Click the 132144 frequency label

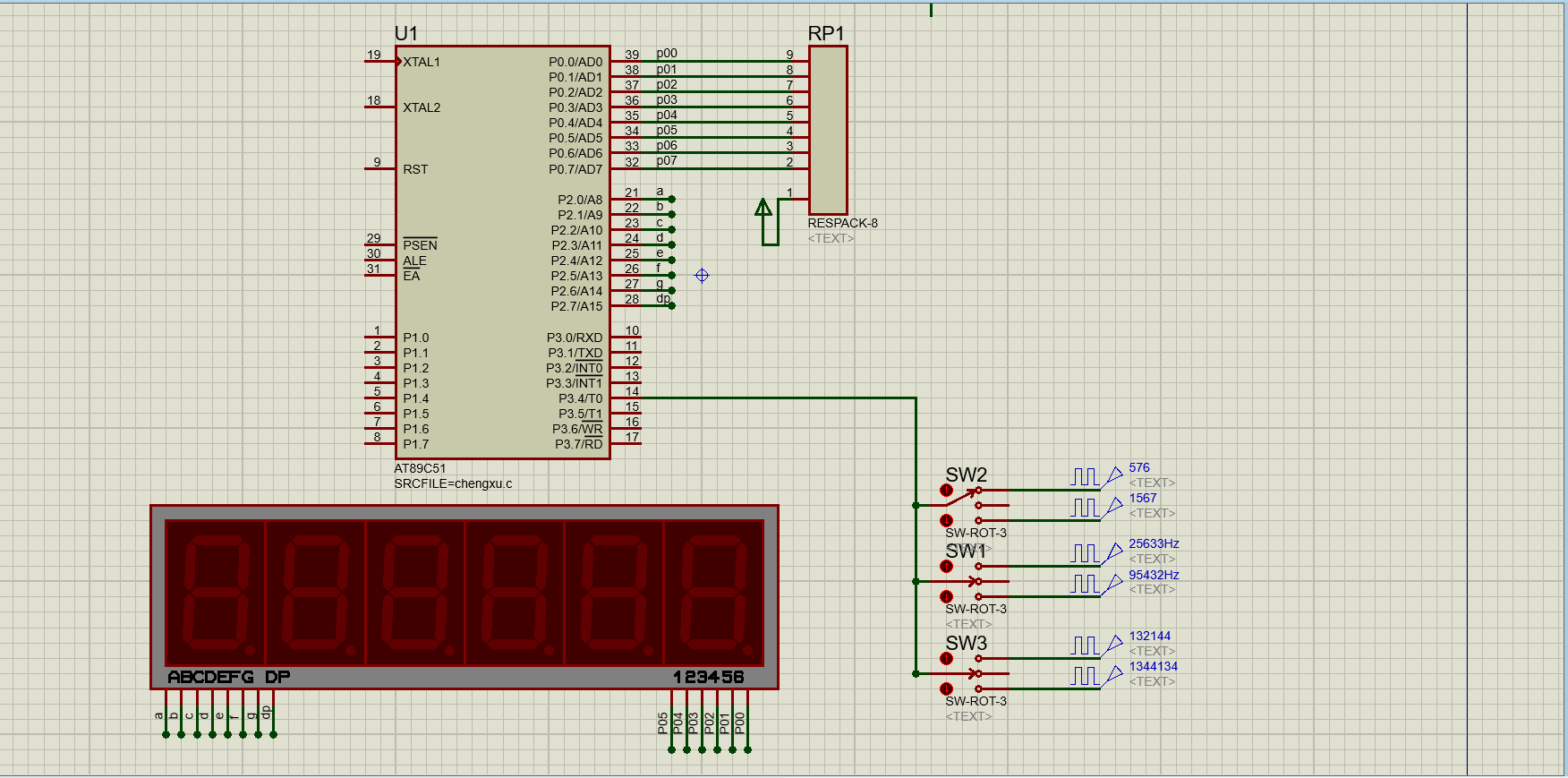(x=1149, y=636)
